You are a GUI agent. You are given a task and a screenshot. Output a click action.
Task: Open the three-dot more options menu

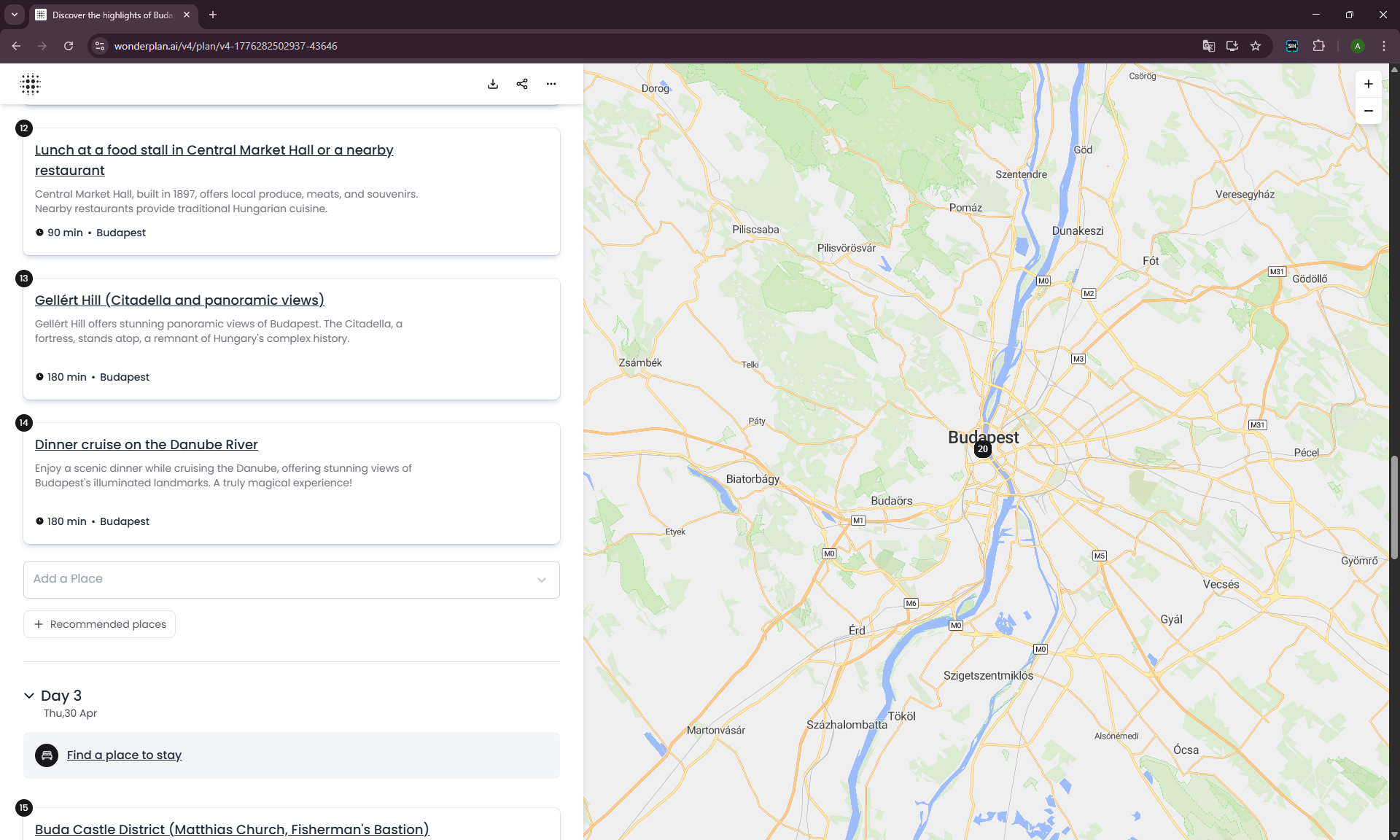551,84
